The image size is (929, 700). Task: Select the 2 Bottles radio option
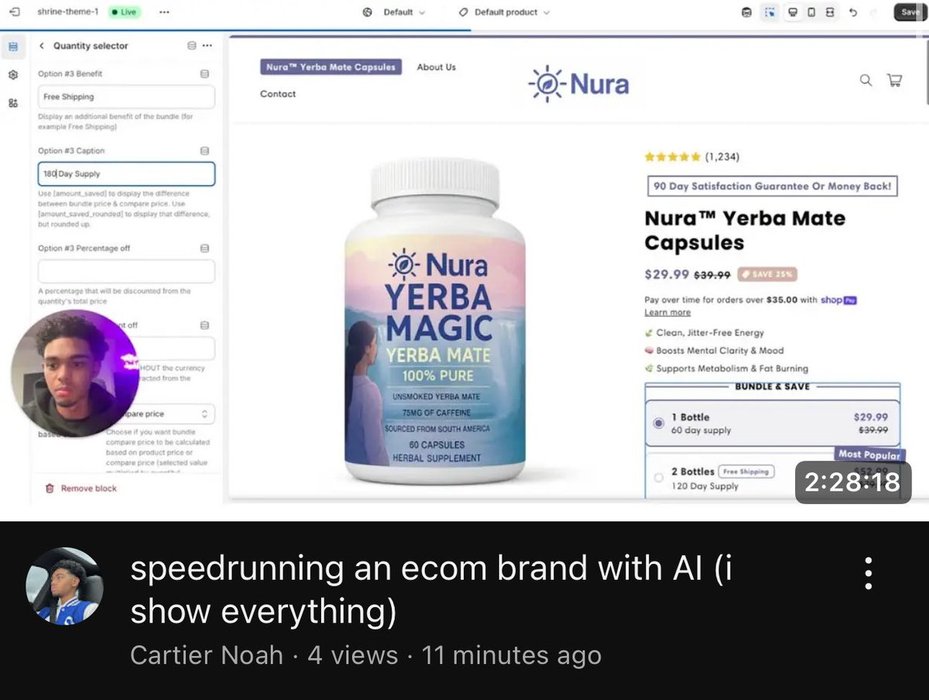point(658,478)
